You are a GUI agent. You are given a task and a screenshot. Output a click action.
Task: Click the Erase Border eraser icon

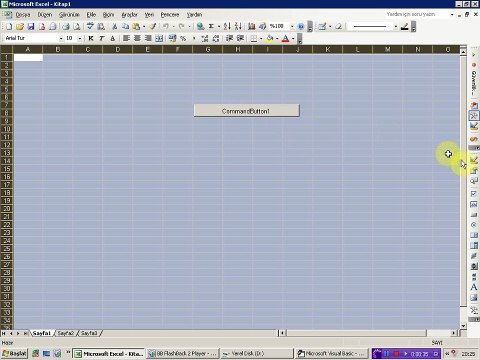click(338, 26)
